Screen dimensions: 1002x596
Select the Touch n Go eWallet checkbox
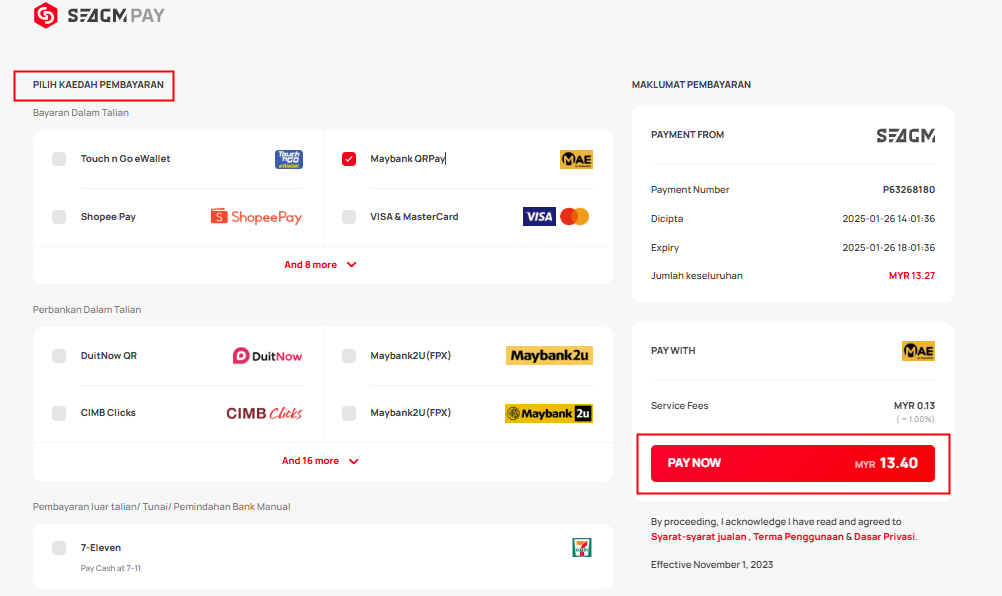point(59,159)
